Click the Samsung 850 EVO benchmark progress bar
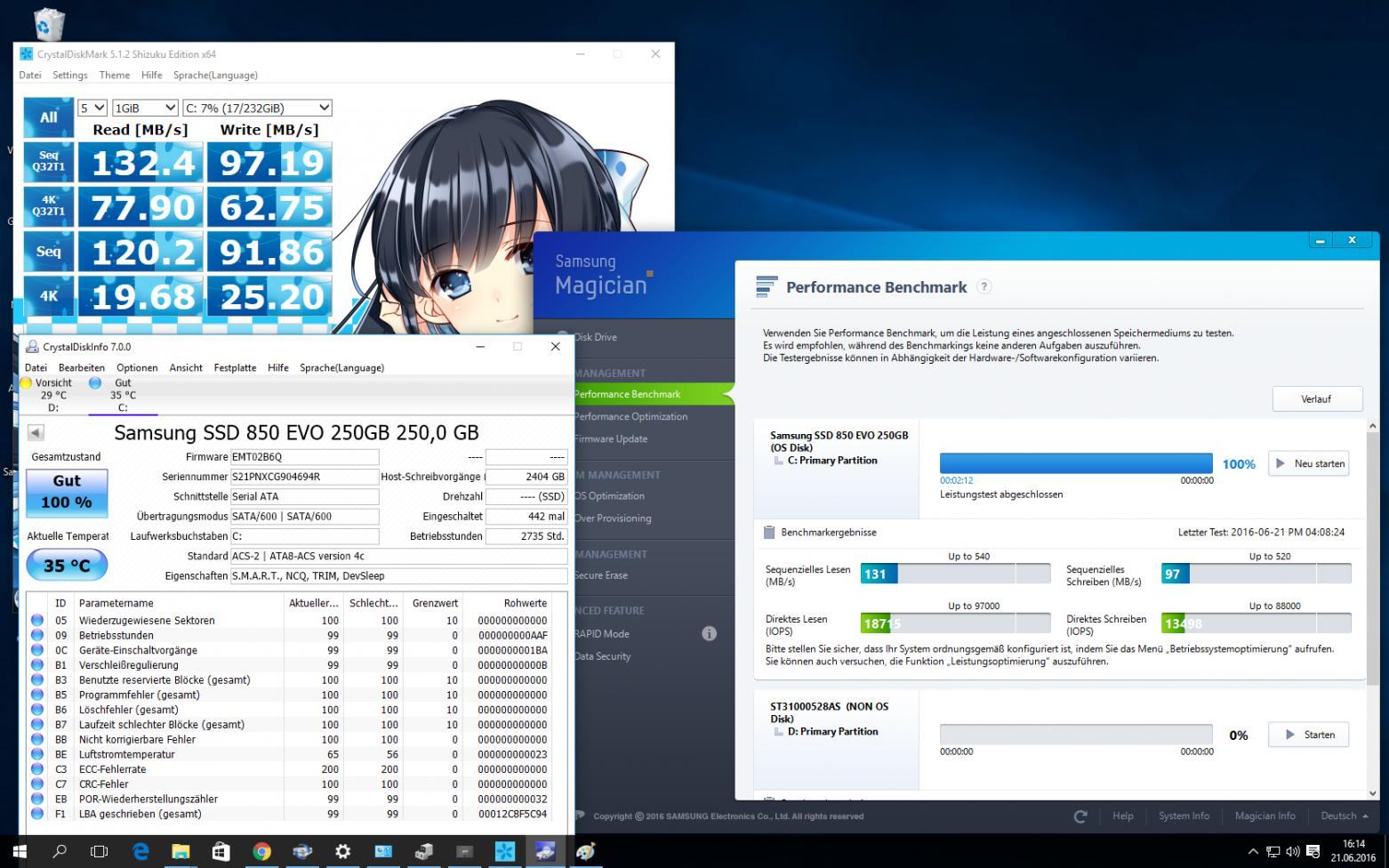Image resolution: width=1389 pixels, height=868 pixels. (1076, 463)
